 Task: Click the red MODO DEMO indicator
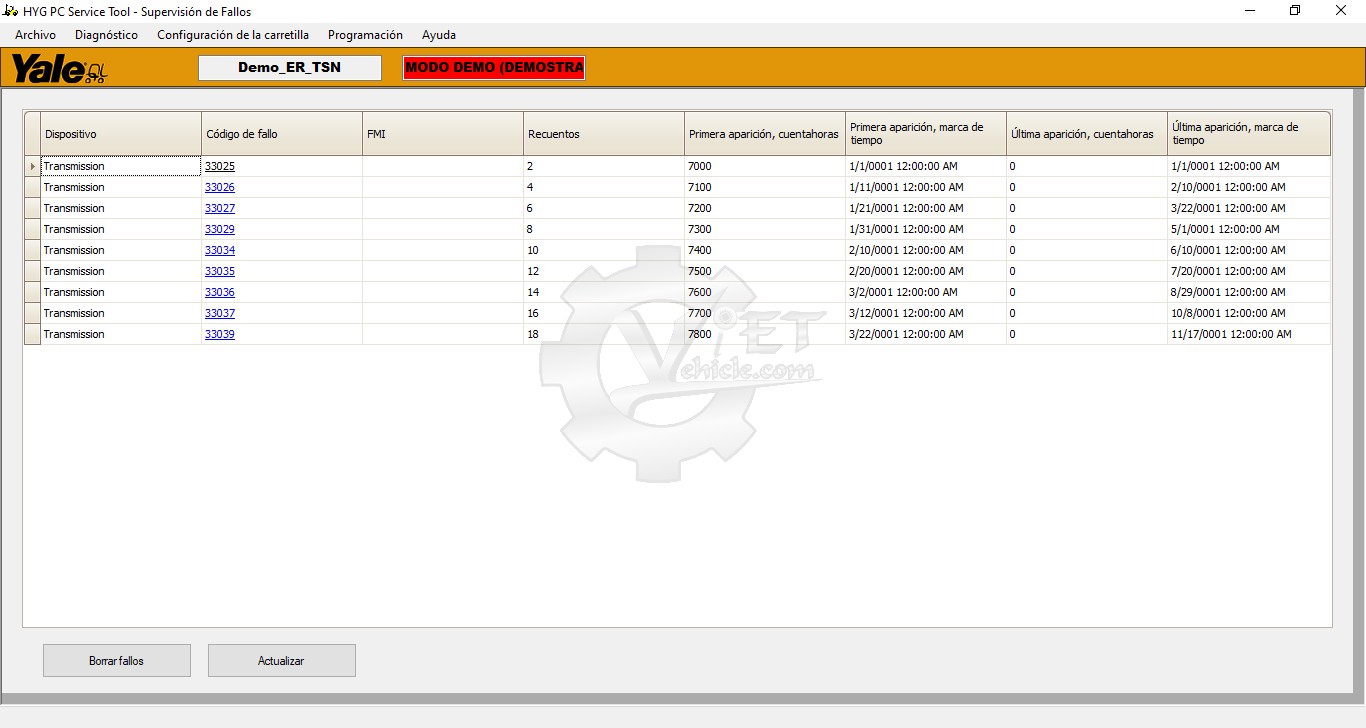(x=494, y=68)
